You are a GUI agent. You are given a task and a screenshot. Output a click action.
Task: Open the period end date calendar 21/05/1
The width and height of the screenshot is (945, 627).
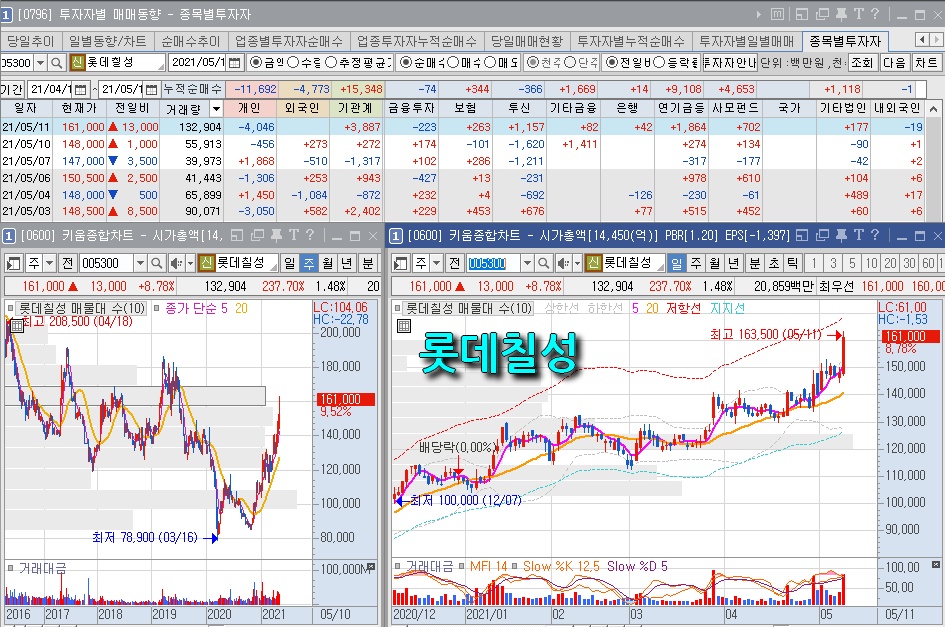[x=152, y=90]
